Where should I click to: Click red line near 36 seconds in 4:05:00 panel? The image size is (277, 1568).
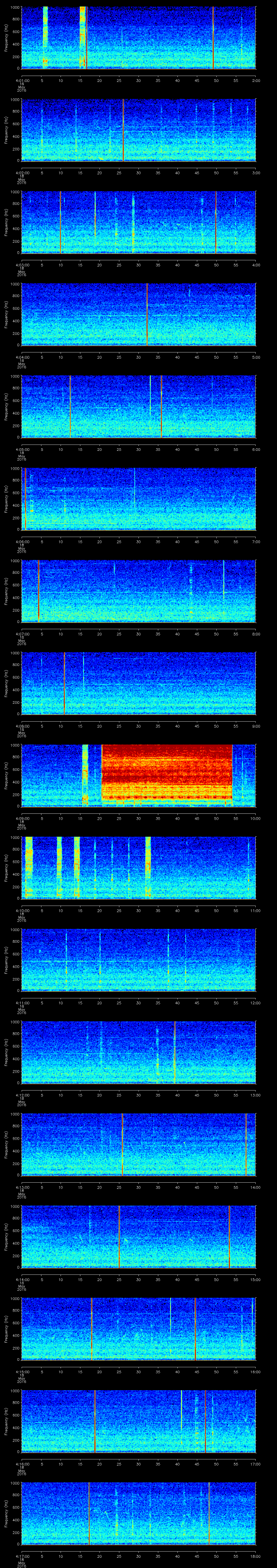(161, 407)
